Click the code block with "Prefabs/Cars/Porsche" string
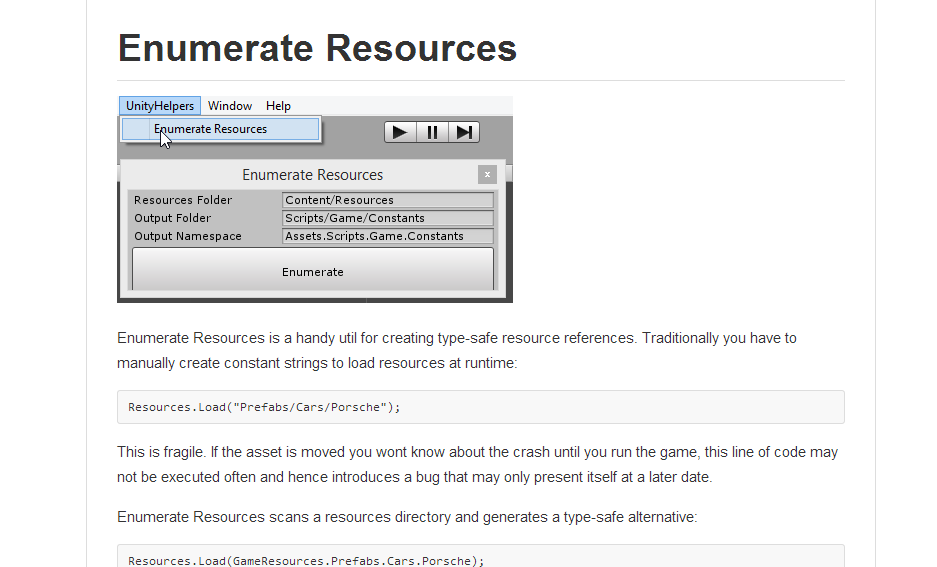Screen dimensions: 937x567 pyautogui.click(x=480, y=407)
